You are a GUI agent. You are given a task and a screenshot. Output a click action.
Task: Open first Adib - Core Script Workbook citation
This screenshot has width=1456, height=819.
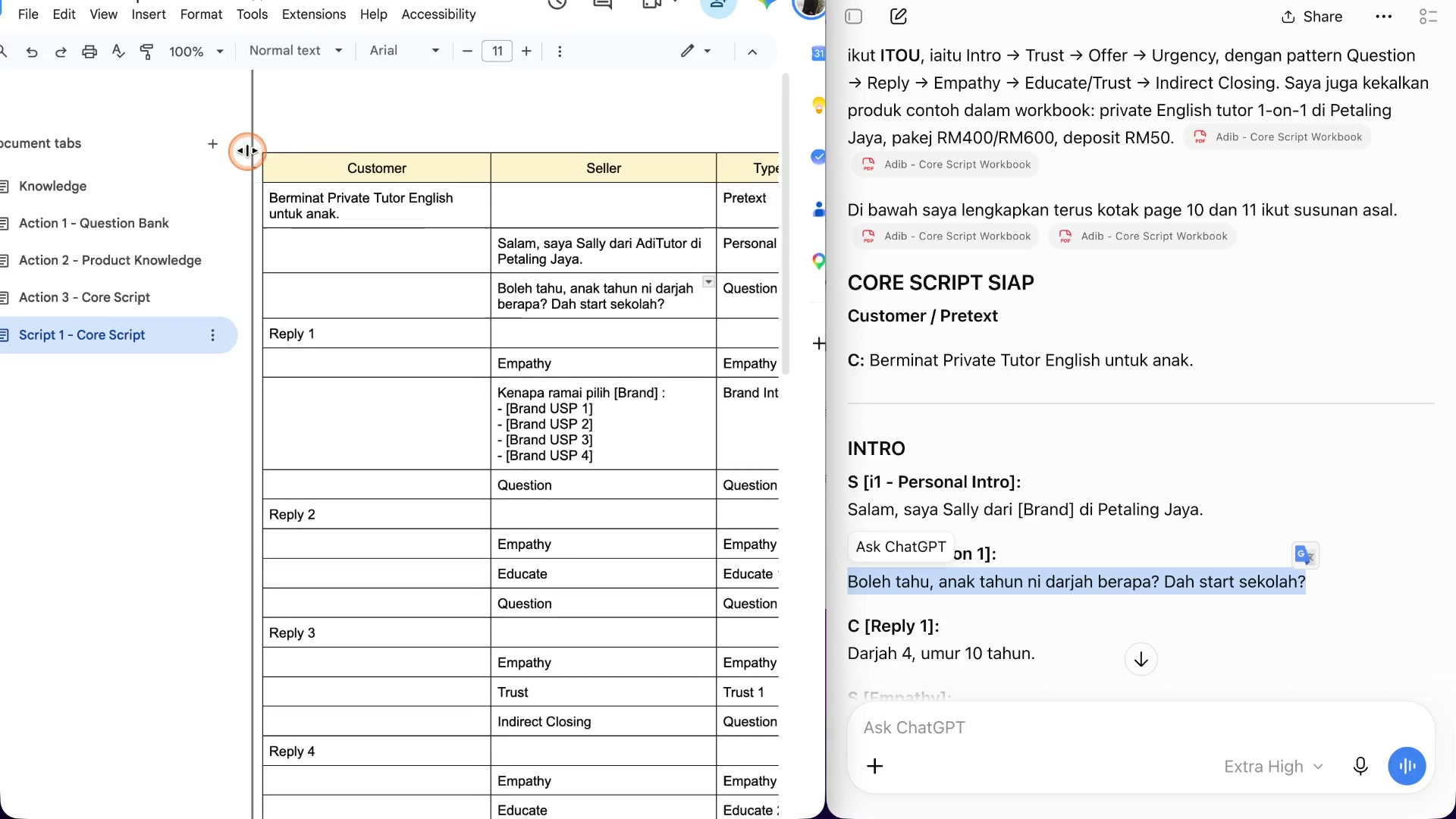1277,137
